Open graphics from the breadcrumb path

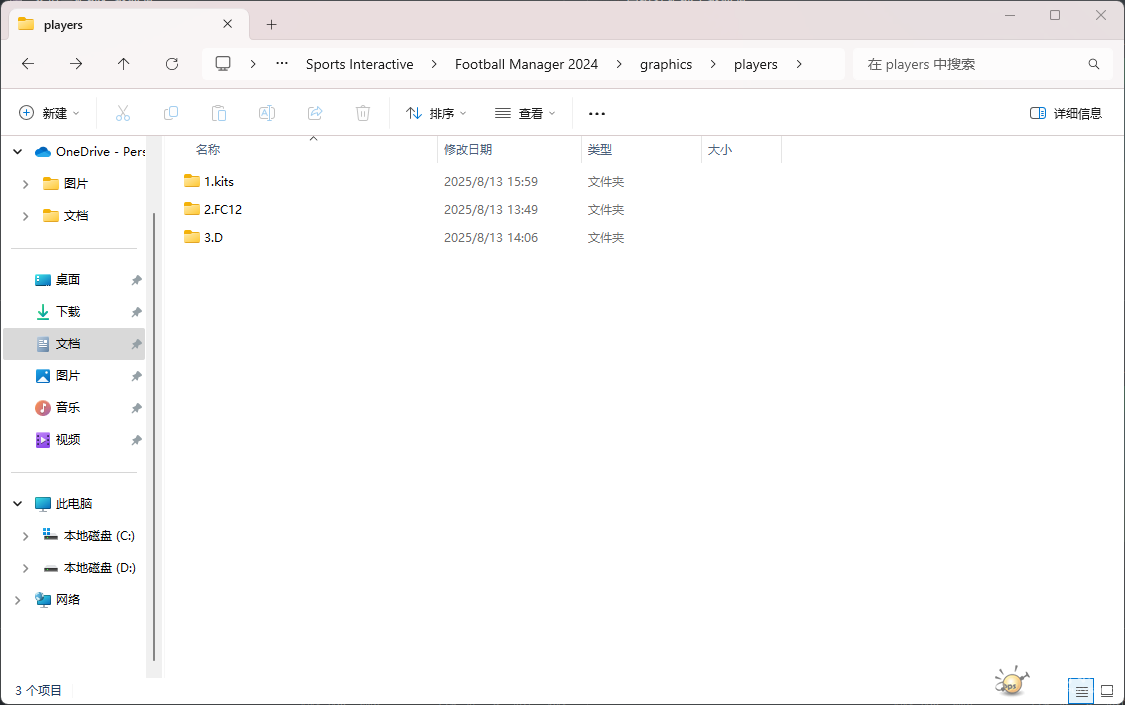pos(666,63)
